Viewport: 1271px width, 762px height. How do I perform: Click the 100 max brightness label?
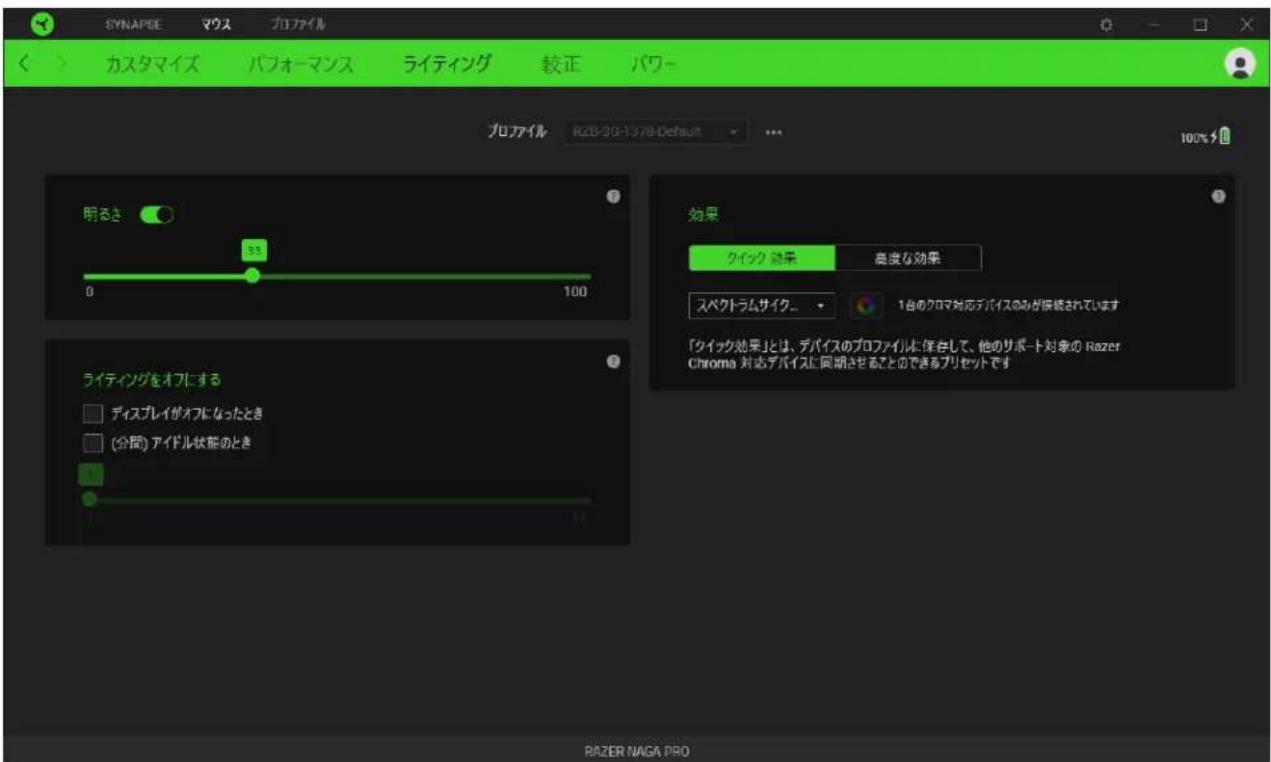tap(576, 292)
